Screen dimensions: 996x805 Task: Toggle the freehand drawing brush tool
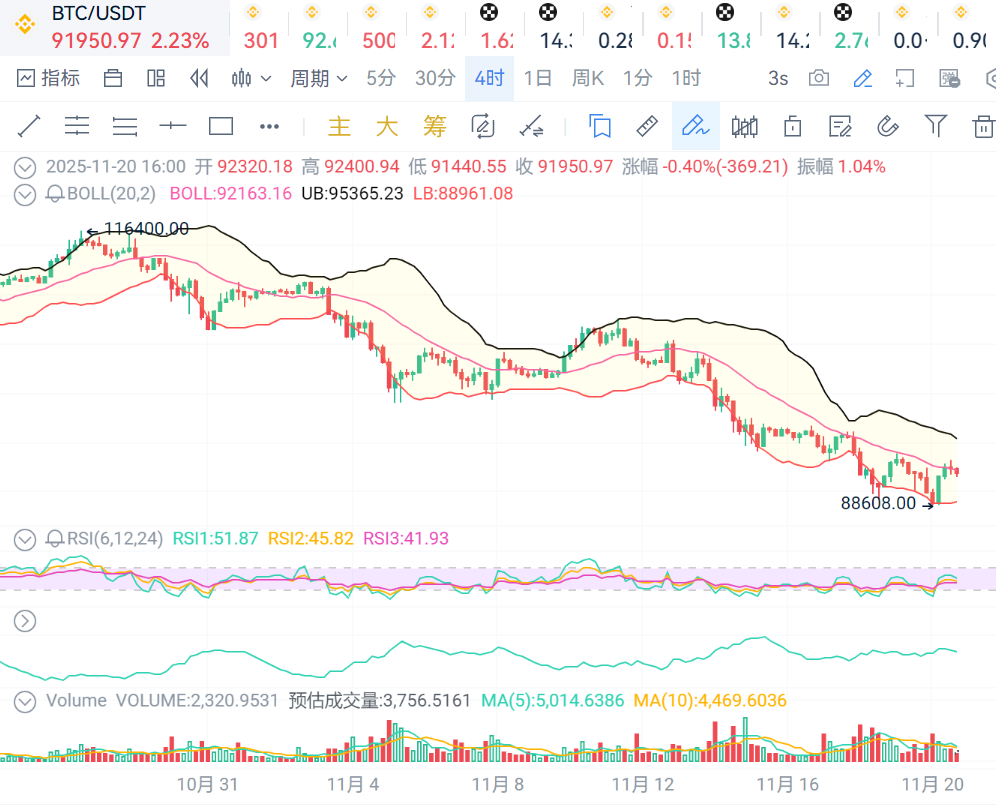tap(695, 126)
